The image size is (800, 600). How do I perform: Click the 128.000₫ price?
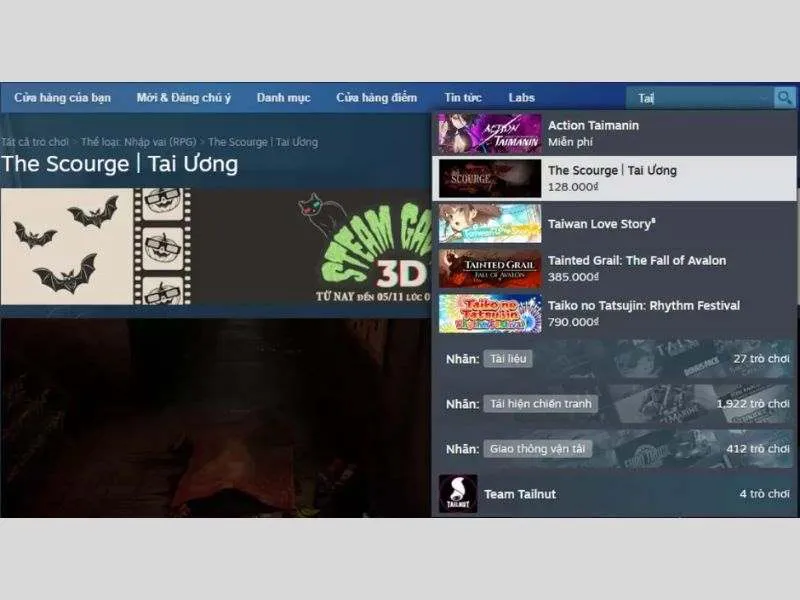click(573, 187)
